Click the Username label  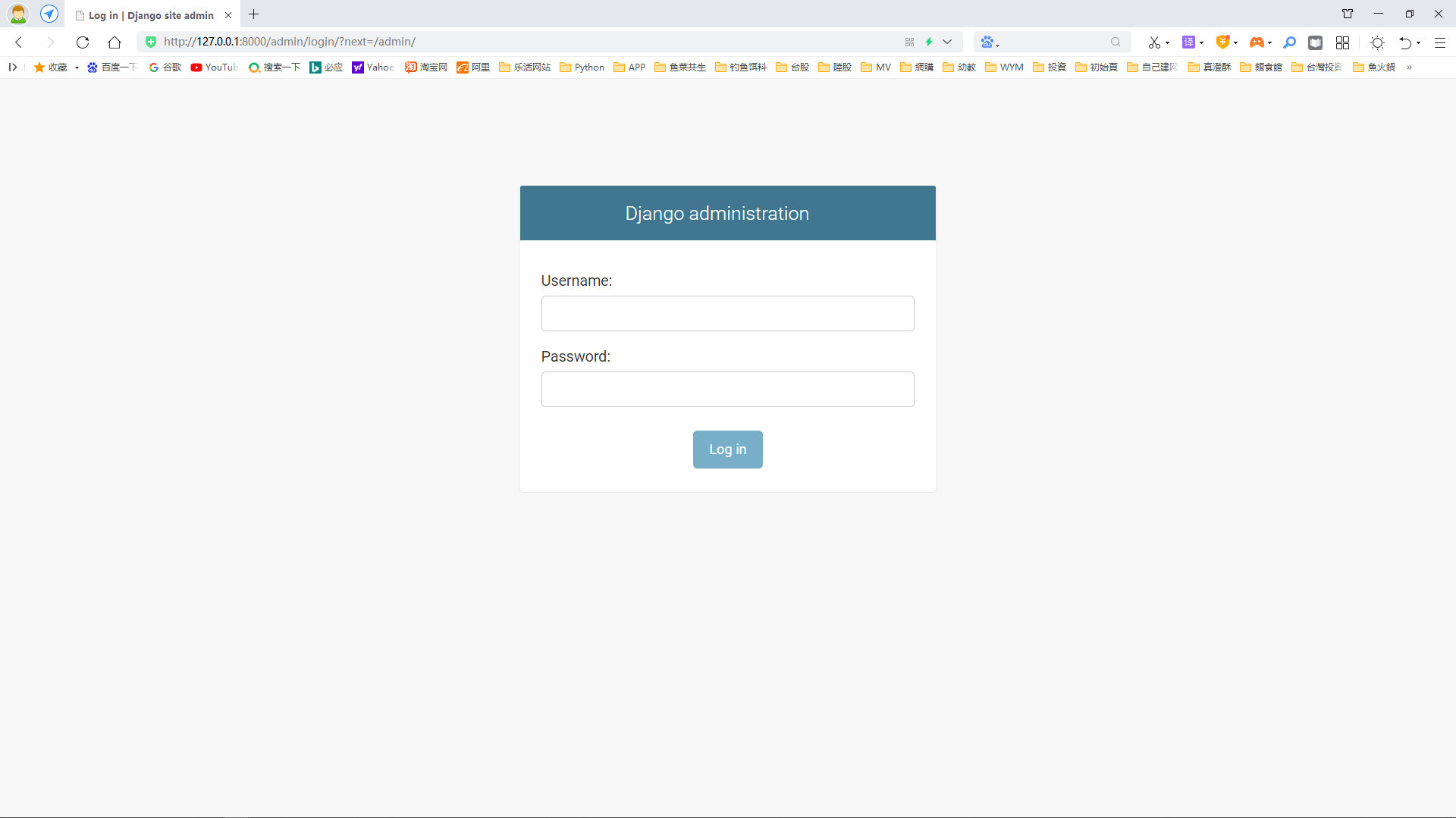point(576,281)
